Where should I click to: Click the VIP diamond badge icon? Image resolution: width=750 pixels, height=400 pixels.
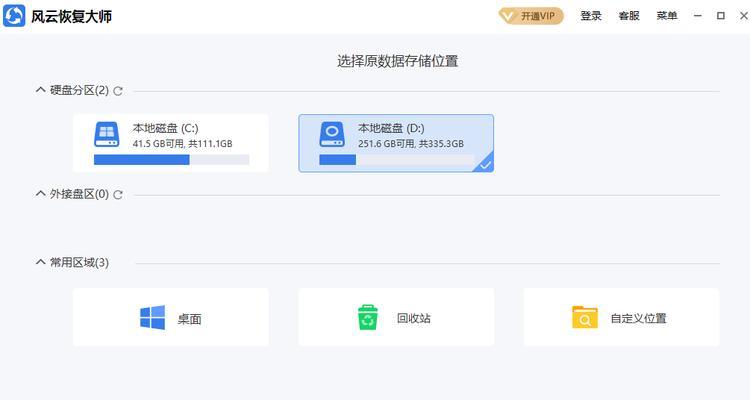[x=508, y=16]
